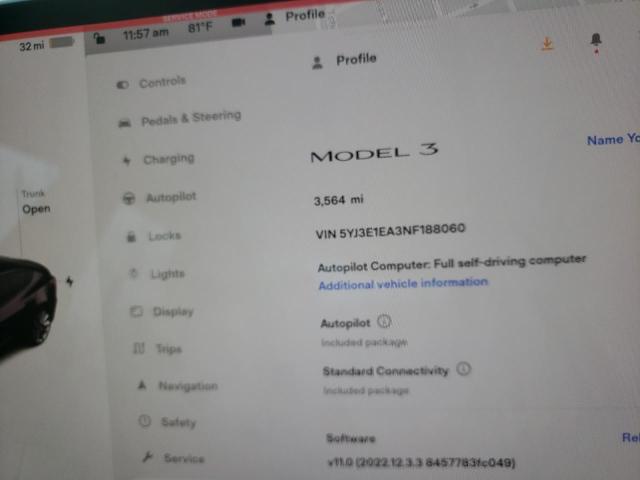Tap the person icon beside Profile heading
Screen dimensions: 640x480
(x=317, y=63)
